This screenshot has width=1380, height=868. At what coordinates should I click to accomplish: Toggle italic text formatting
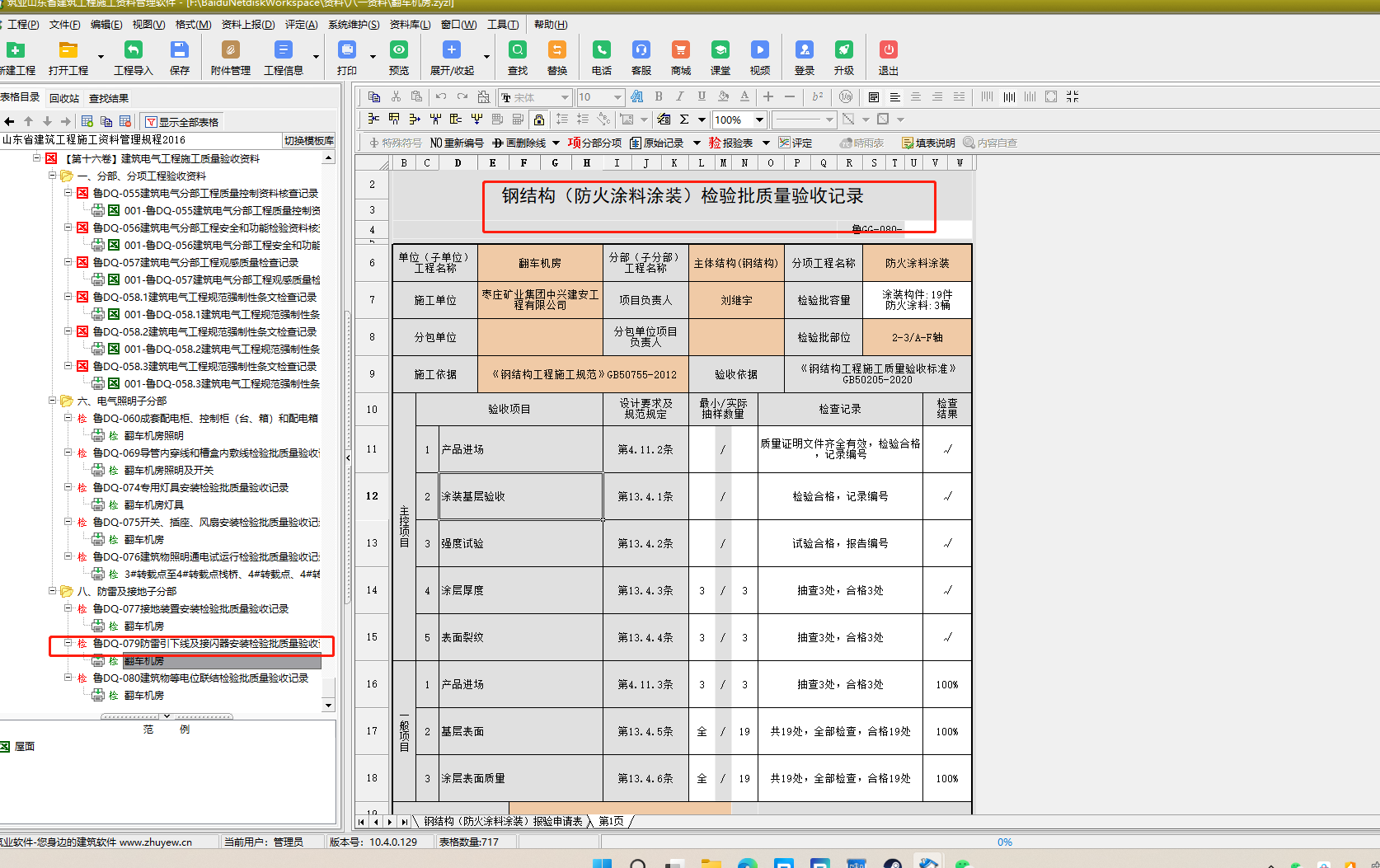(680, 96)
